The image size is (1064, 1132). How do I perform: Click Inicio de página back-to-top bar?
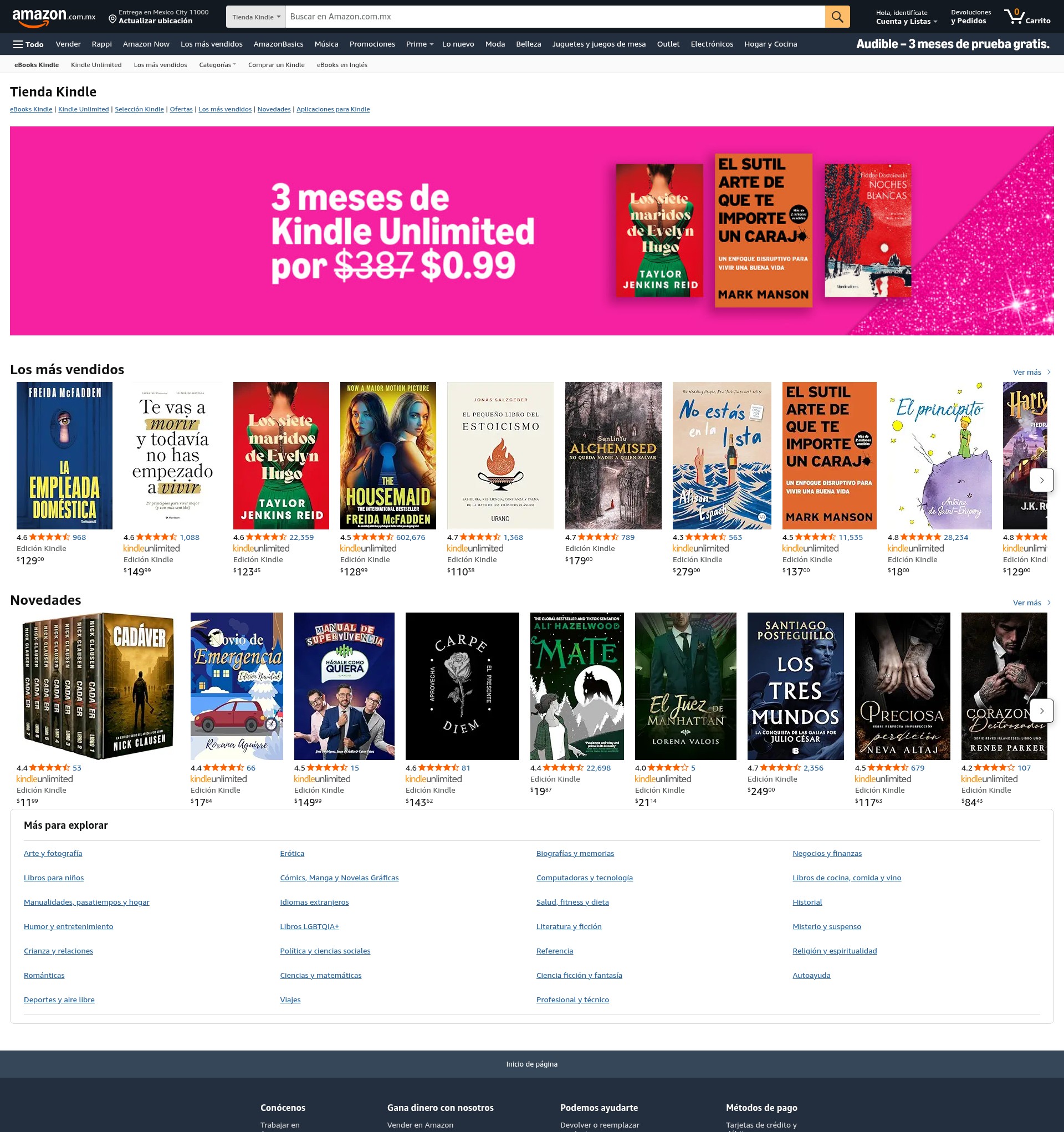531,1064
